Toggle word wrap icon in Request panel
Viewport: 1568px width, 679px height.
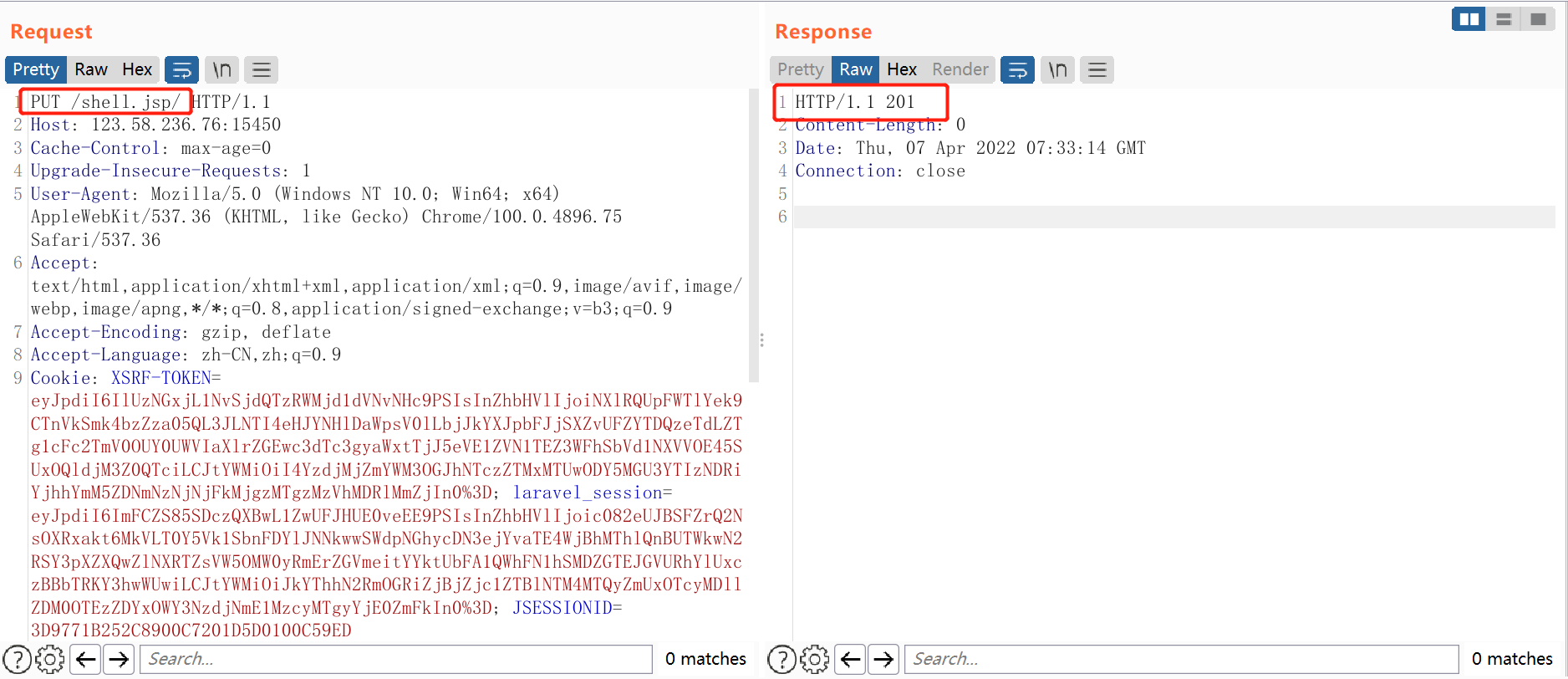pos(181,69)
